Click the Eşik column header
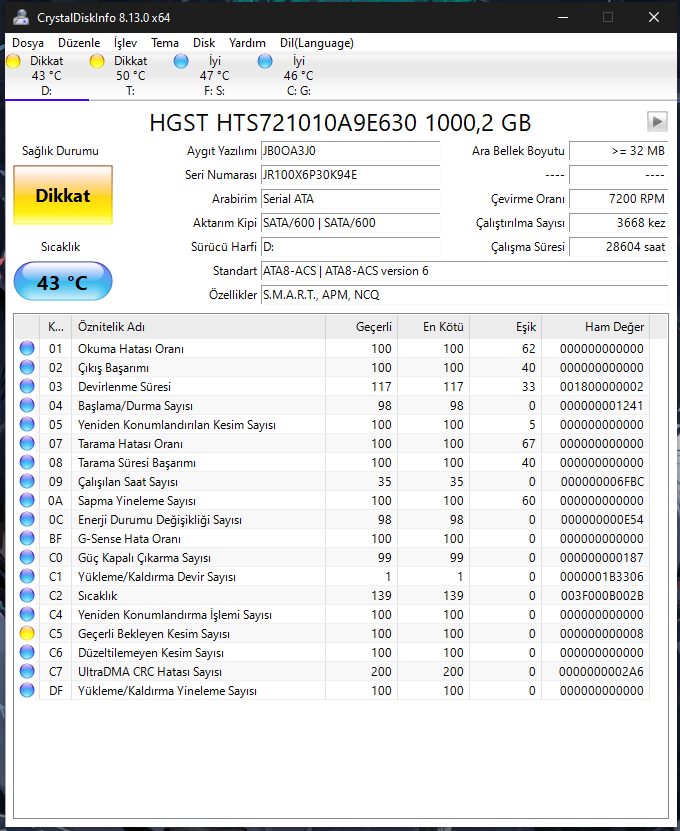Viewport: 680px width, 831px height. click(x=506, y=327)
